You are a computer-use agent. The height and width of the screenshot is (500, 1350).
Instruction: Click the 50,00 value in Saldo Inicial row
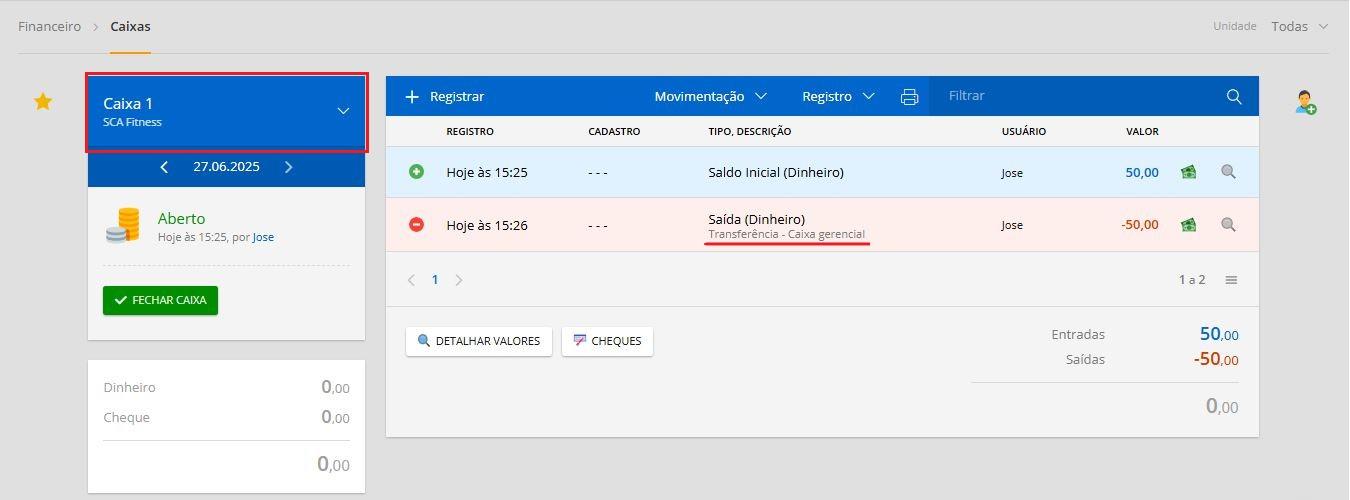[x=1142, y=172]
